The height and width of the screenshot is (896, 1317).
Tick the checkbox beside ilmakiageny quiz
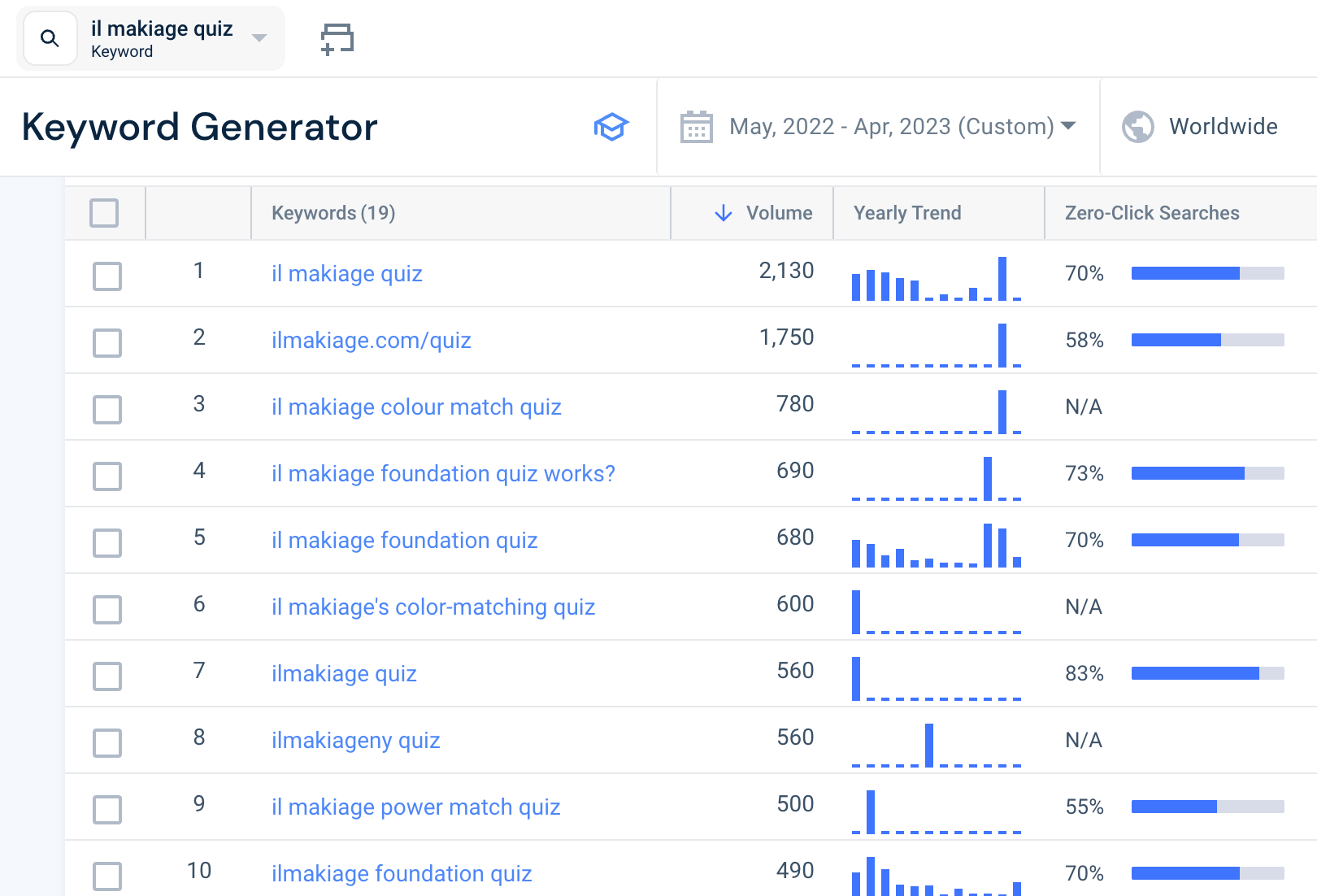coord(106,742)
